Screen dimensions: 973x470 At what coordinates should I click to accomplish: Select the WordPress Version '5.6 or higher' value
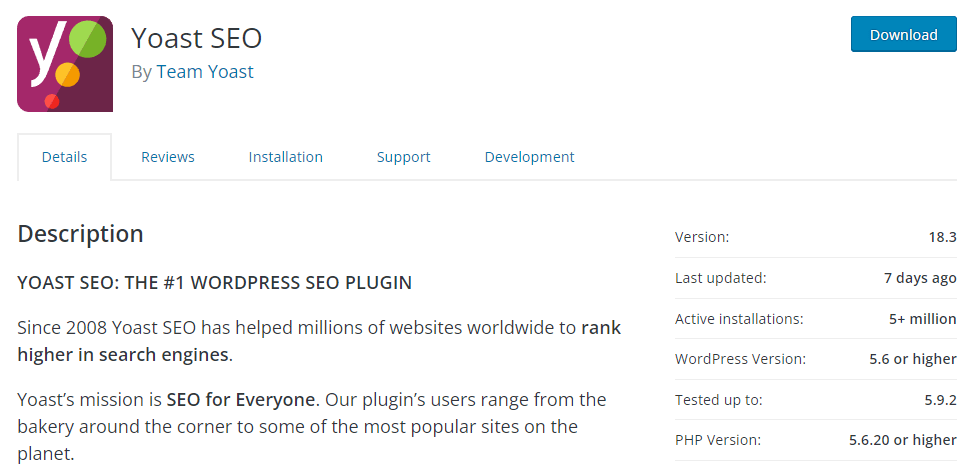[913, 359]
